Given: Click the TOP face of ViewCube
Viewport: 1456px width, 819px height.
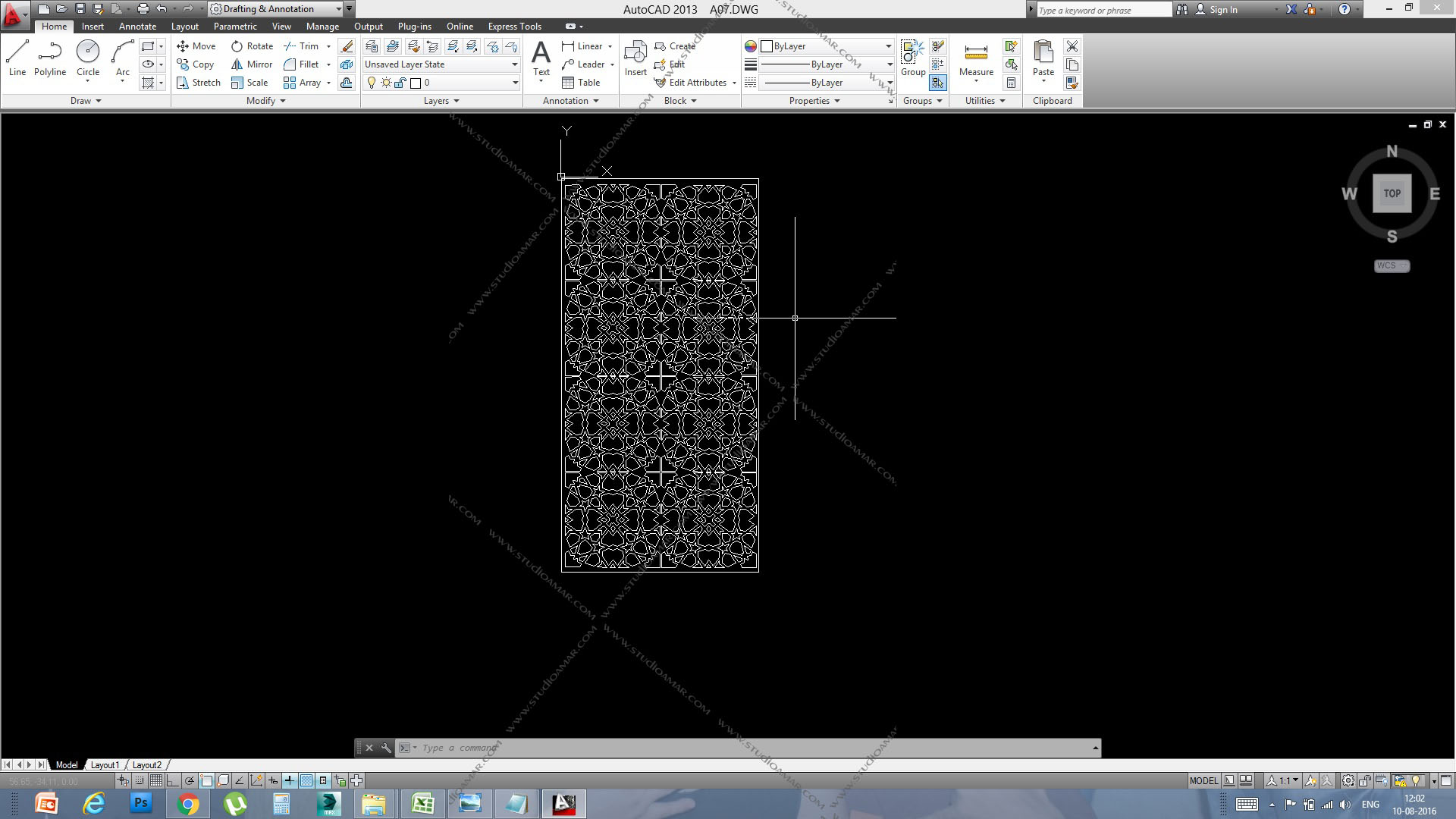Looking at the screenshot, I should pos(1392,193).
